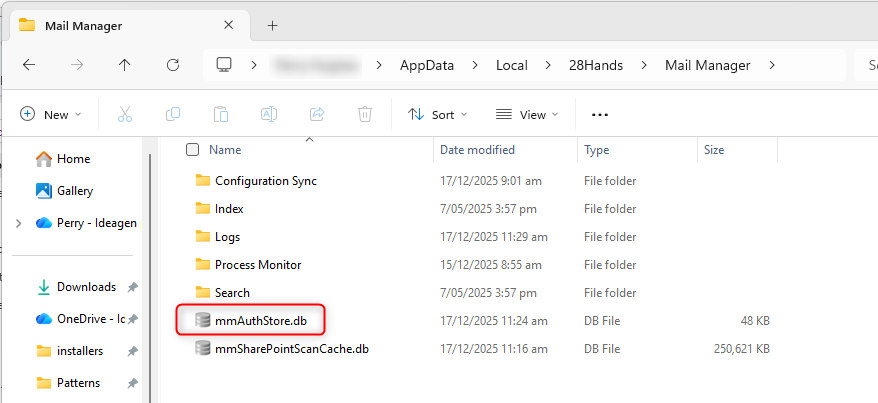
Task: Click the Cut scissors icon
Action: 125,114
